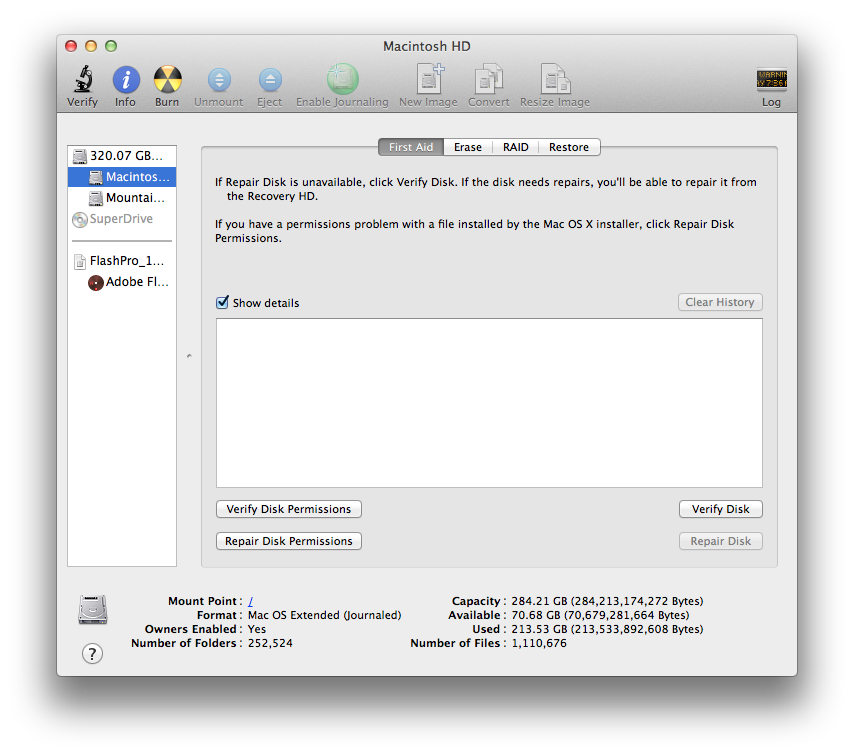
Task: Switch to the RAID tab
Action: 516,147
